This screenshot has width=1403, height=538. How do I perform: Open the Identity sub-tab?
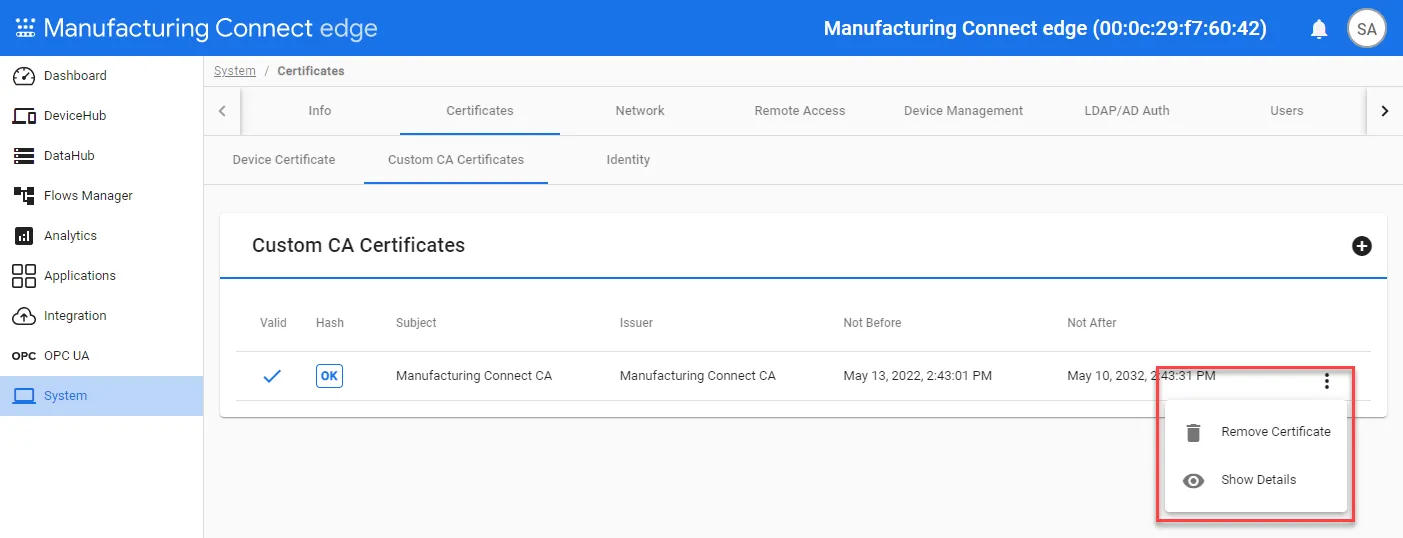point(628,160)
